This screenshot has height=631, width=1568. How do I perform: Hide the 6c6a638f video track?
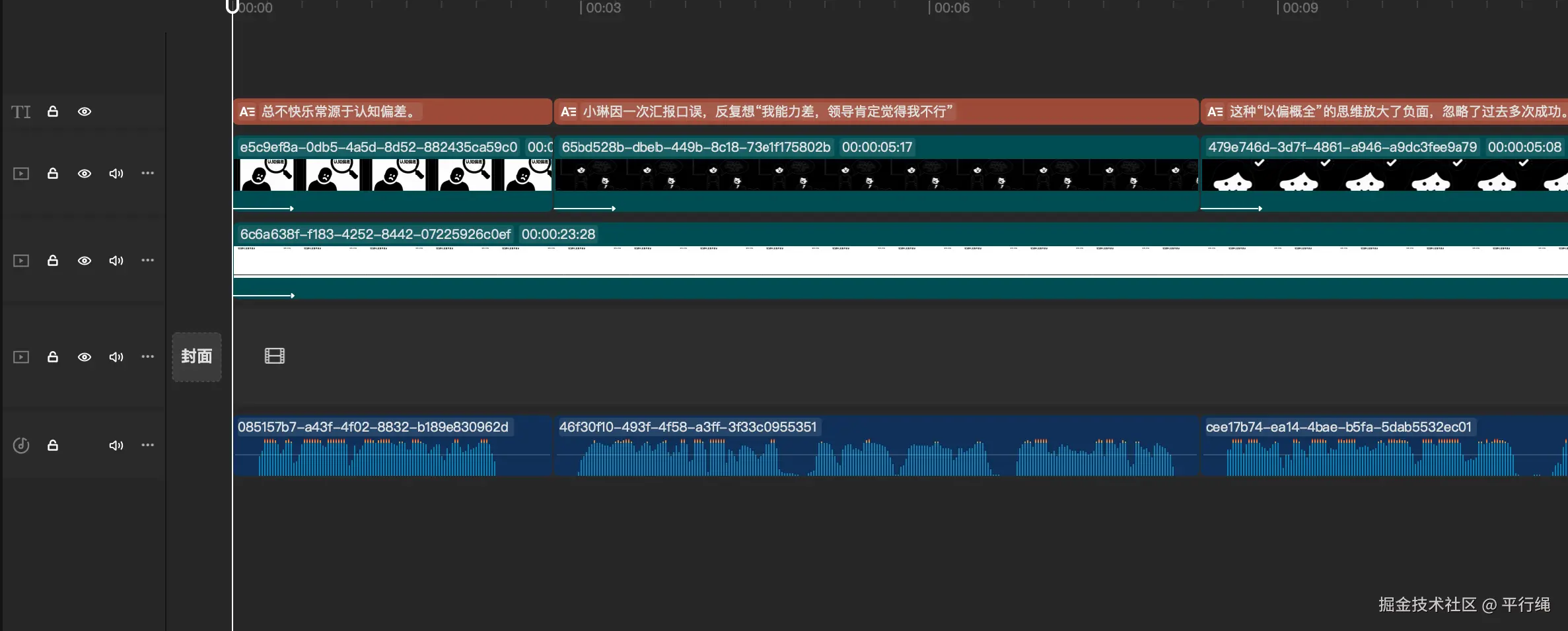tap(85, 261)
